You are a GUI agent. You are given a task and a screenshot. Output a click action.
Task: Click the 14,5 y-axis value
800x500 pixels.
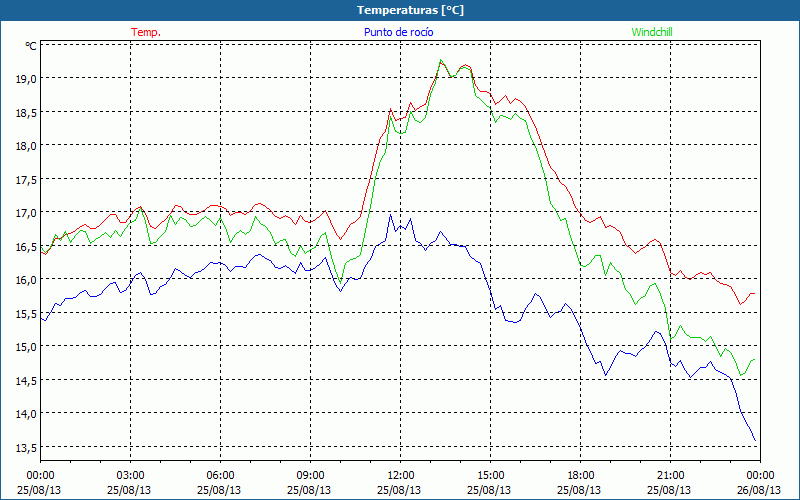click(26, 380)
